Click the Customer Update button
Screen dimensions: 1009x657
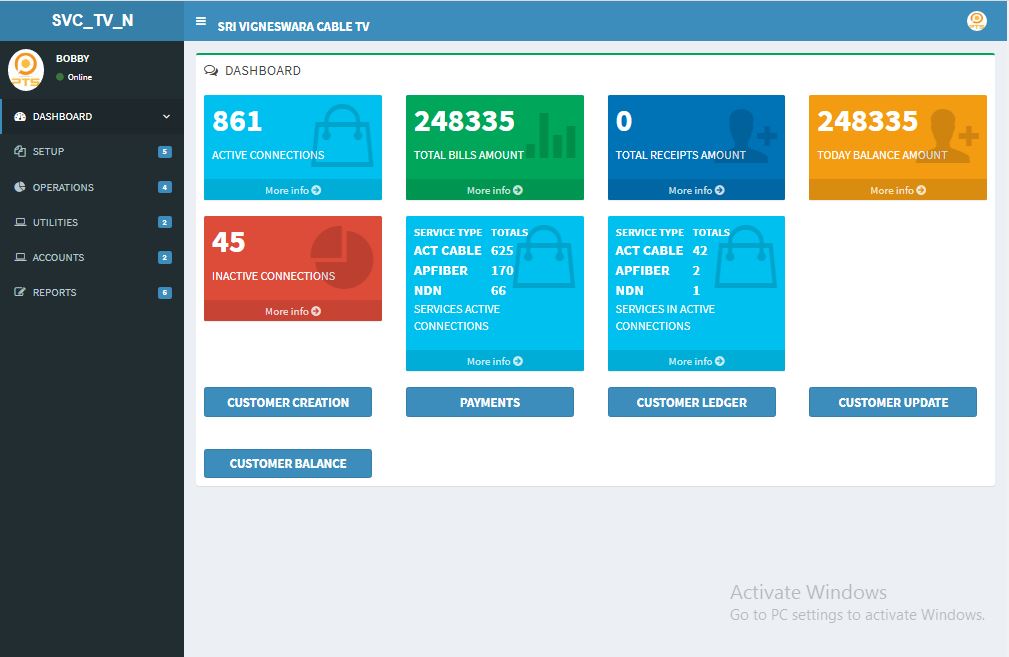coord(892,402)
